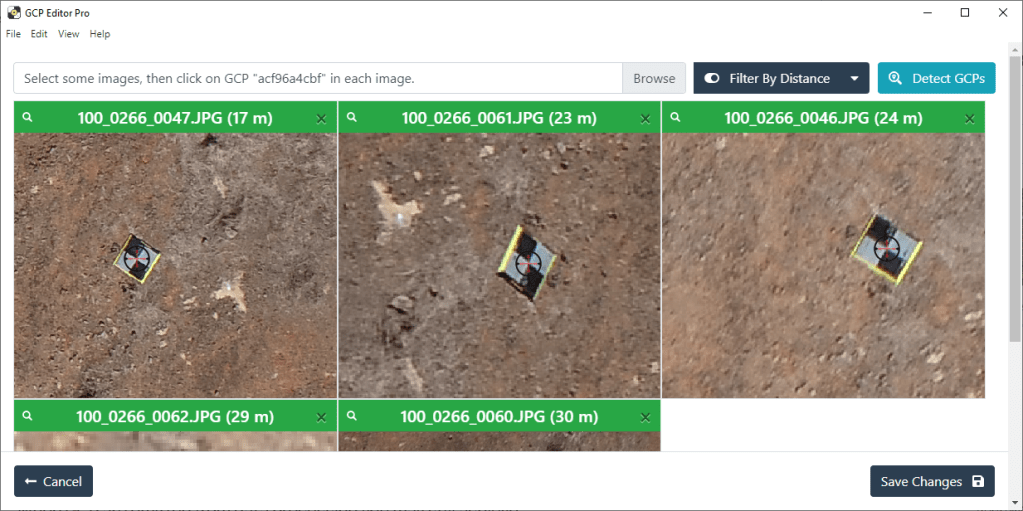Click GCP target in 100_0266_0061.JPG image
Image resolution: width=1023 pixels, height=511 pixels.
pyautogui.click(x=528, y=264)
